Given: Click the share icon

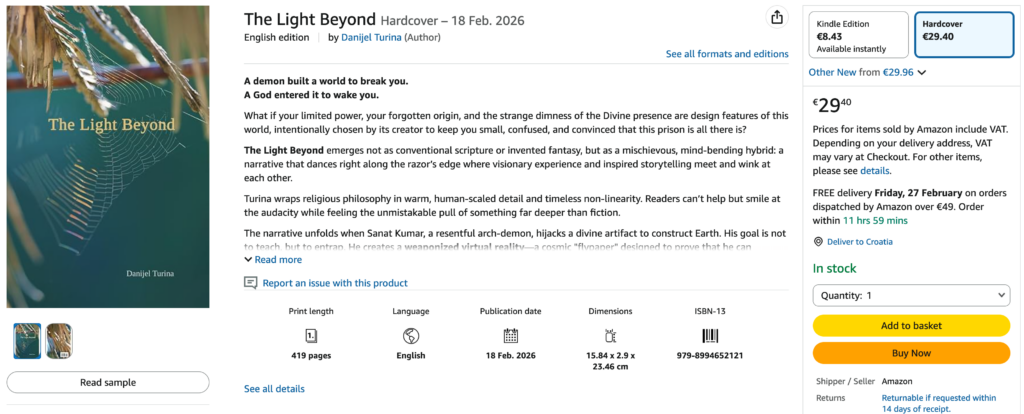Looking at the screenshot, I should point(777,17).
